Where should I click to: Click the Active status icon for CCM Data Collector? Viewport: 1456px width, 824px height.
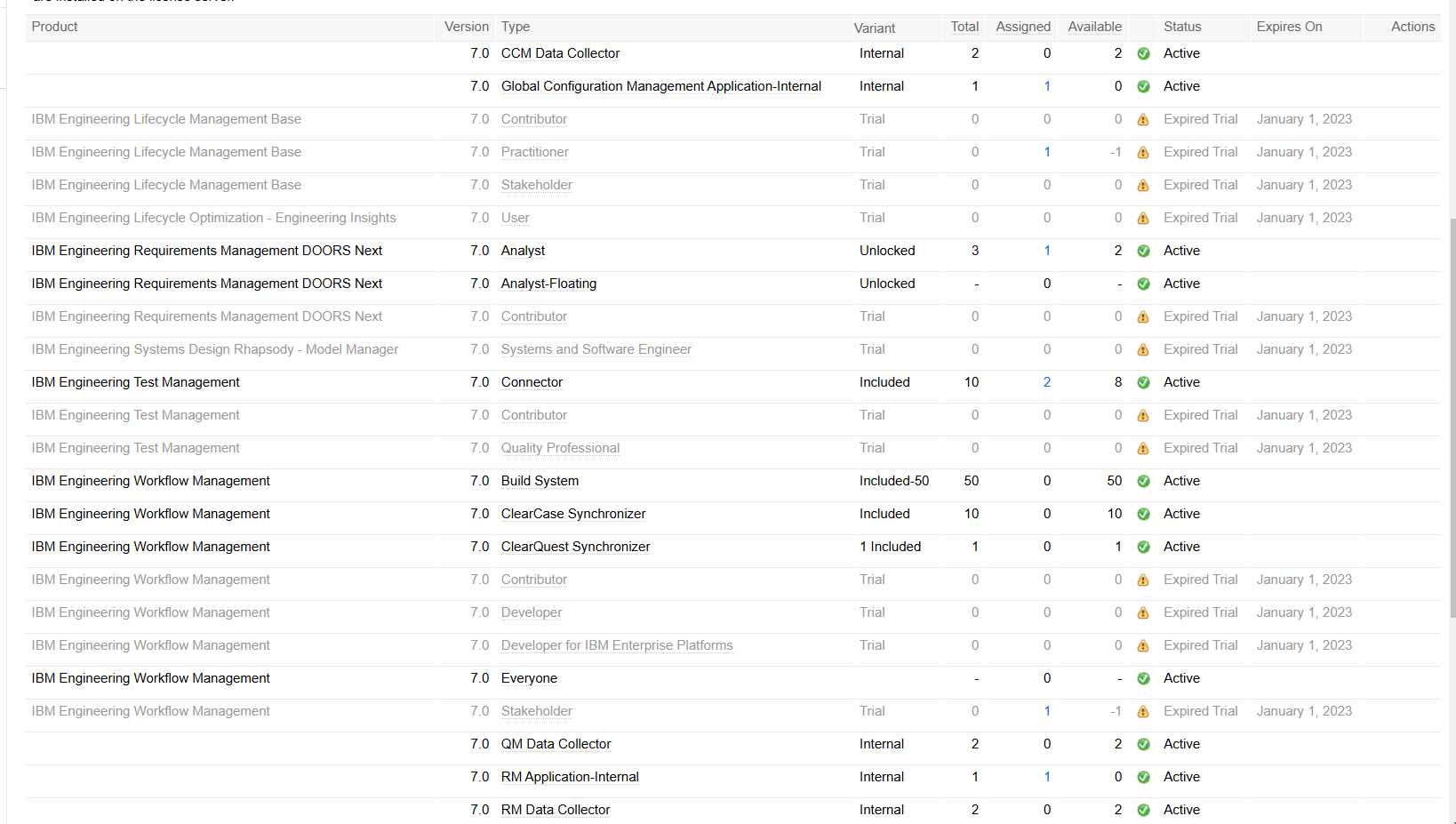[1144, 53]
